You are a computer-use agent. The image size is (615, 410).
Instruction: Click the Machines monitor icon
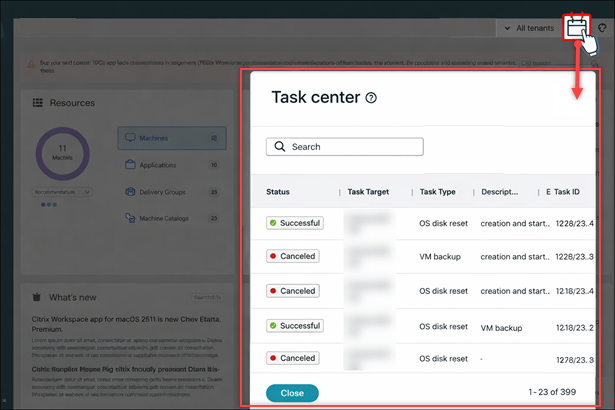coord(130,138)
